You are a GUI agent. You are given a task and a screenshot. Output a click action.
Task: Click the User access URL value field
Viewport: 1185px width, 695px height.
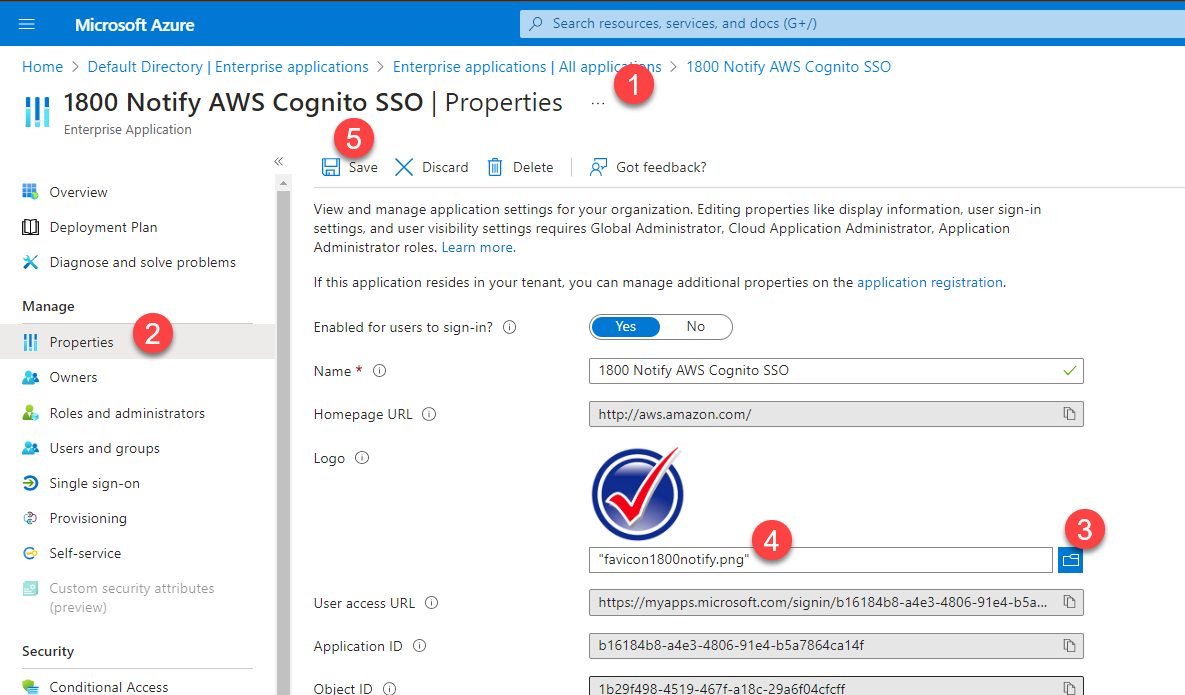coord(836,603)
